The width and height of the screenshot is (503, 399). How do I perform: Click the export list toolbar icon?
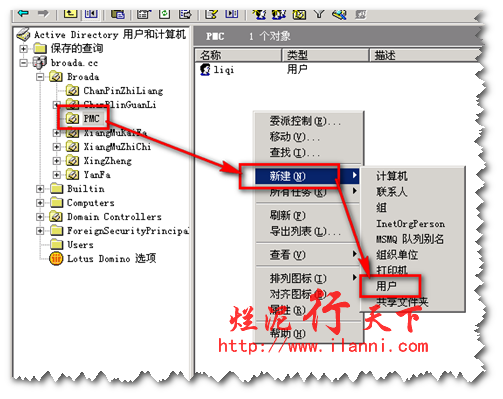tap(185, 14)
